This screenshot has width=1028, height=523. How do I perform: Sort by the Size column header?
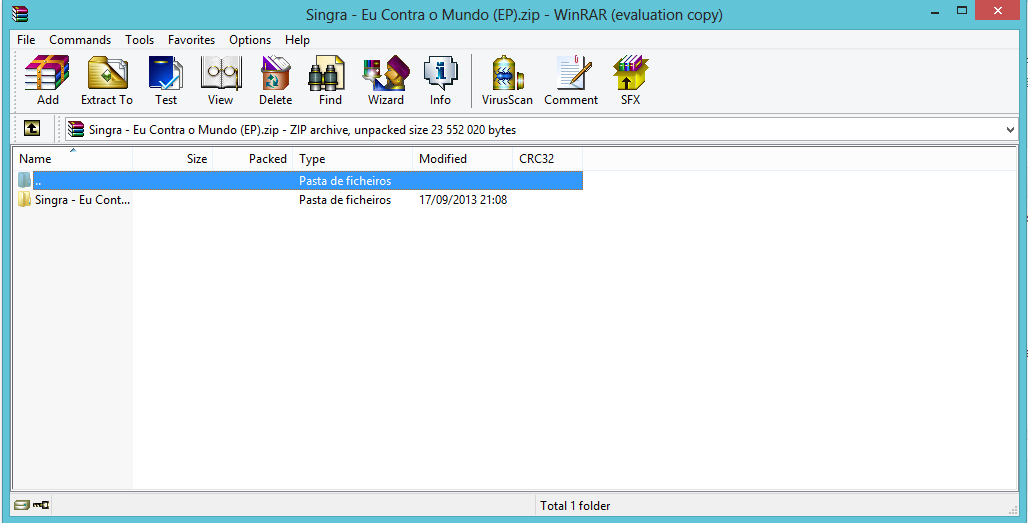(x=172, y=159)
